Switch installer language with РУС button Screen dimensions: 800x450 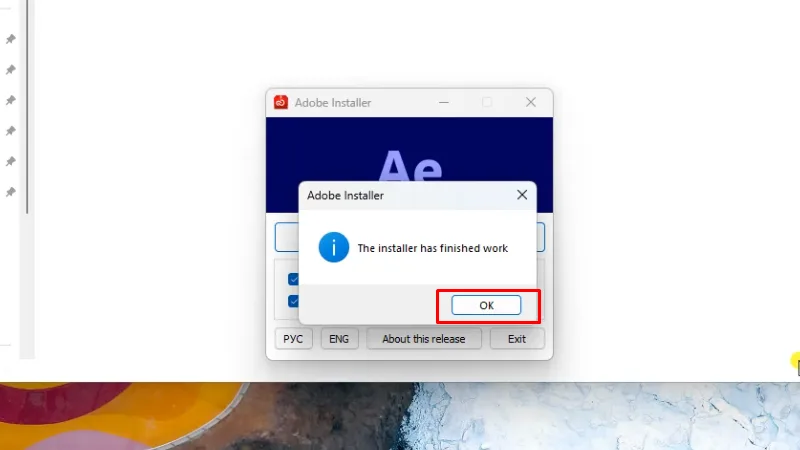293,339
